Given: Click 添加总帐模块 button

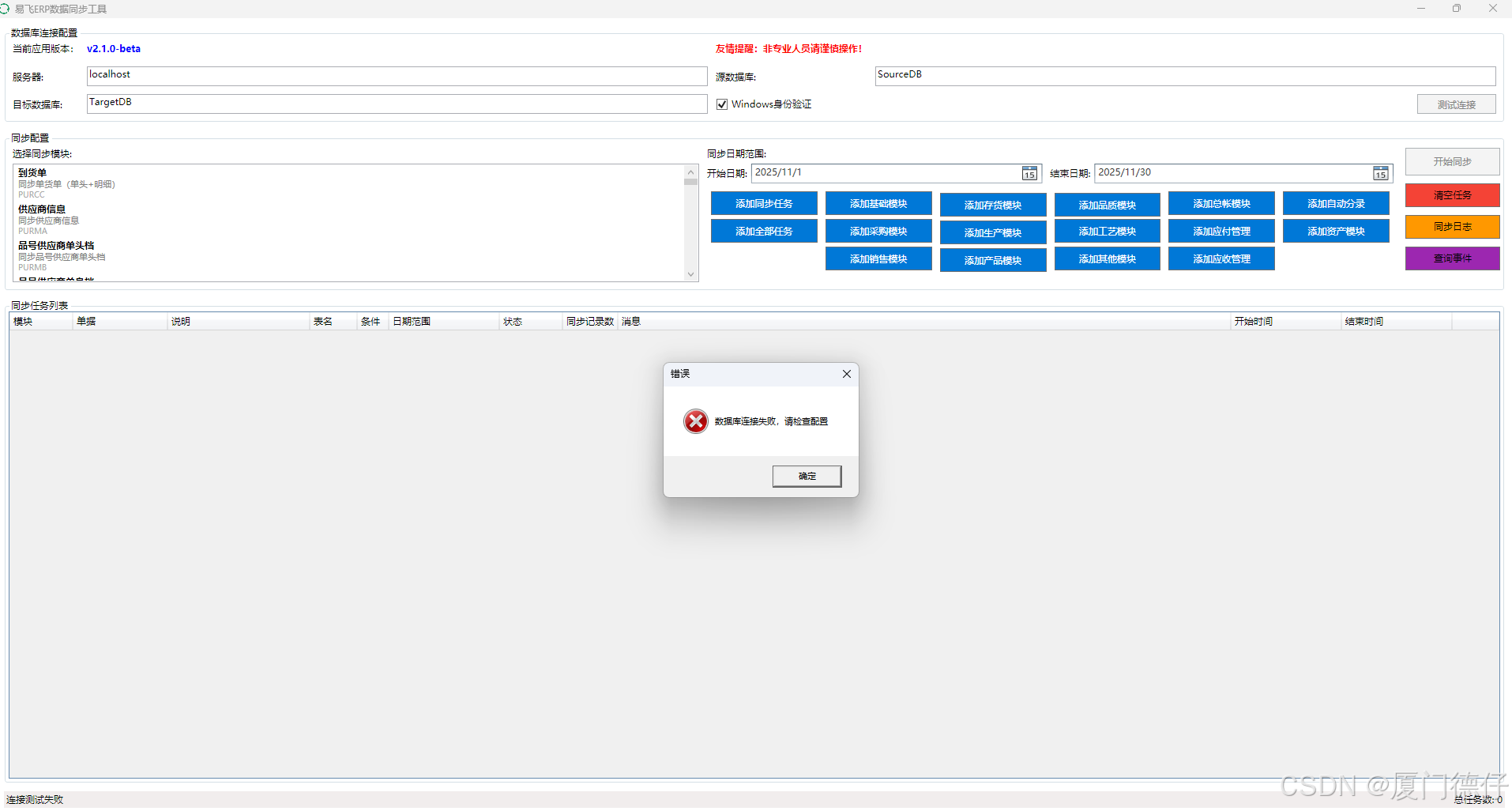Looking at the screenshot, I should [1221, 204].
